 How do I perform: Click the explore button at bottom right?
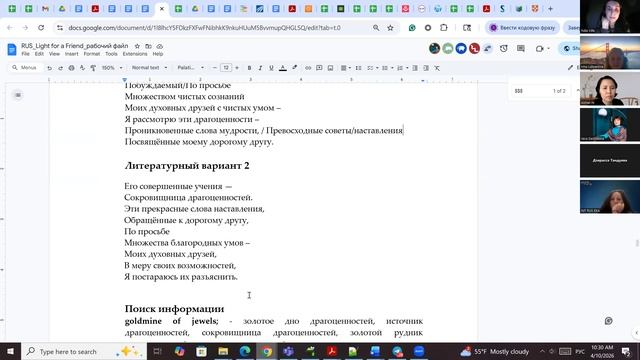(x=609, y=321)
